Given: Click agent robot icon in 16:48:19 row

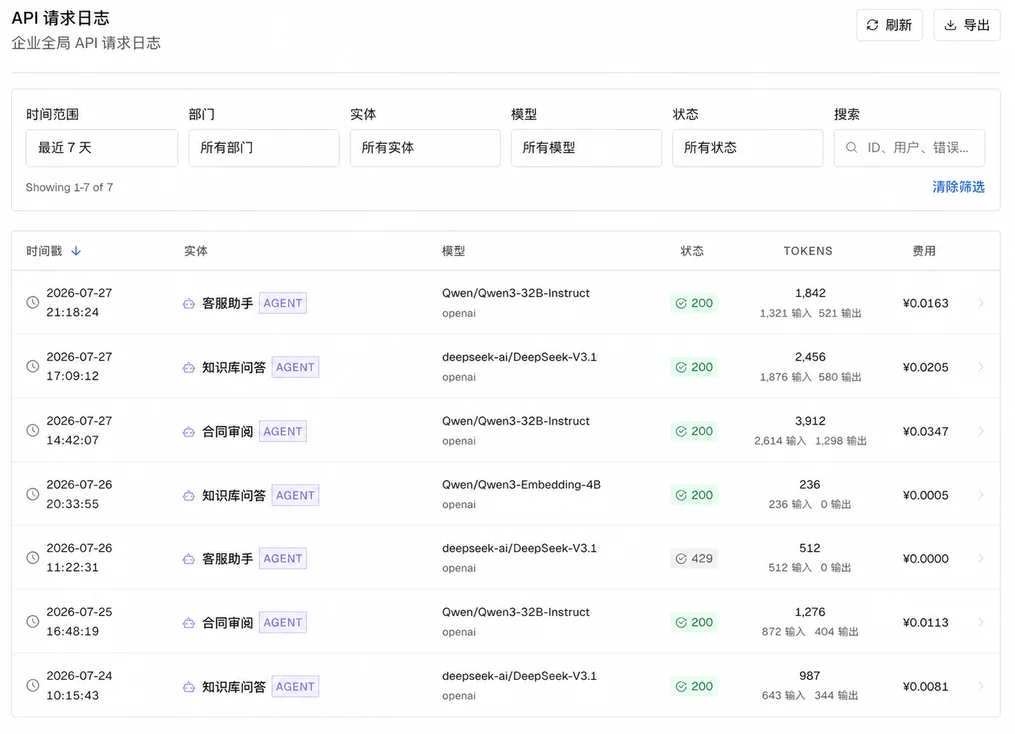Looking at the screenshot, I should coord(188,623).
